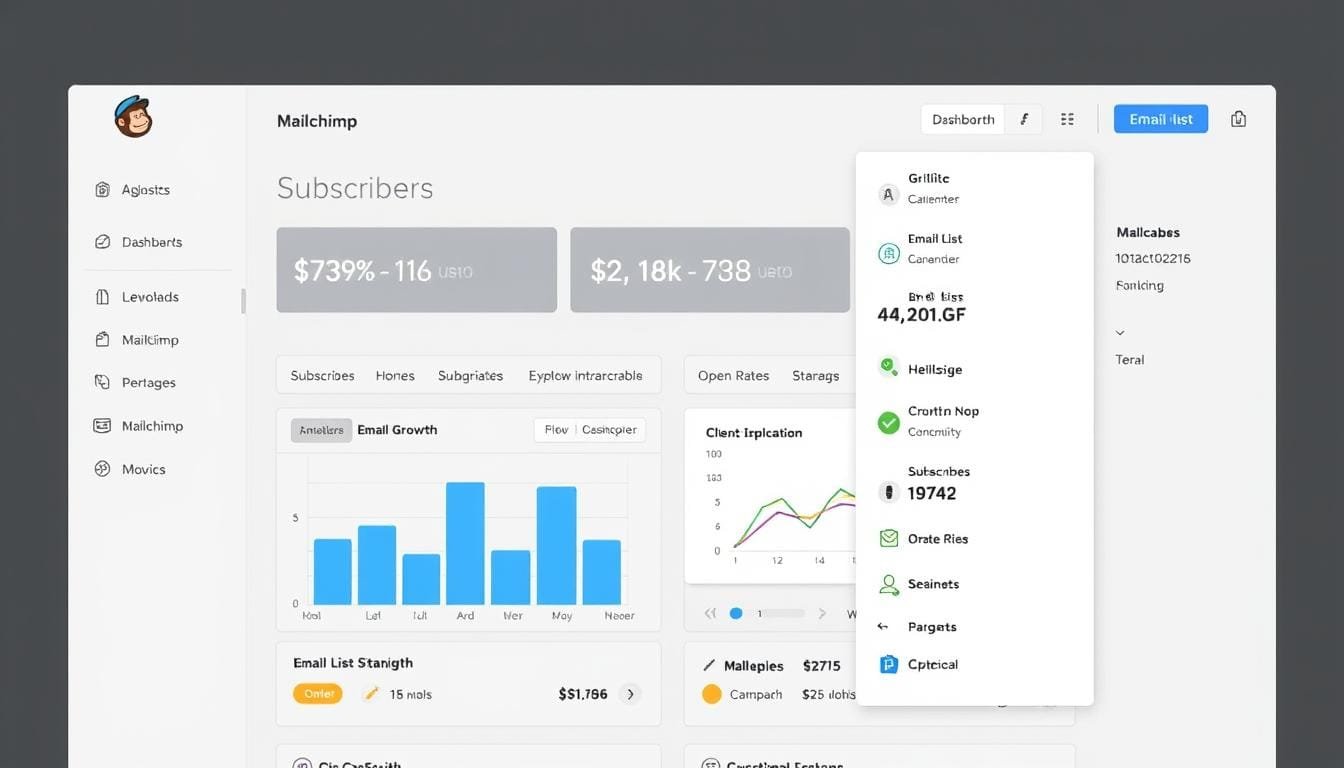Image resolution: width=1344 pixels, height=768 pixels.
Task: Expand the Email List Stanigth arrow
Action: [630, 694]
